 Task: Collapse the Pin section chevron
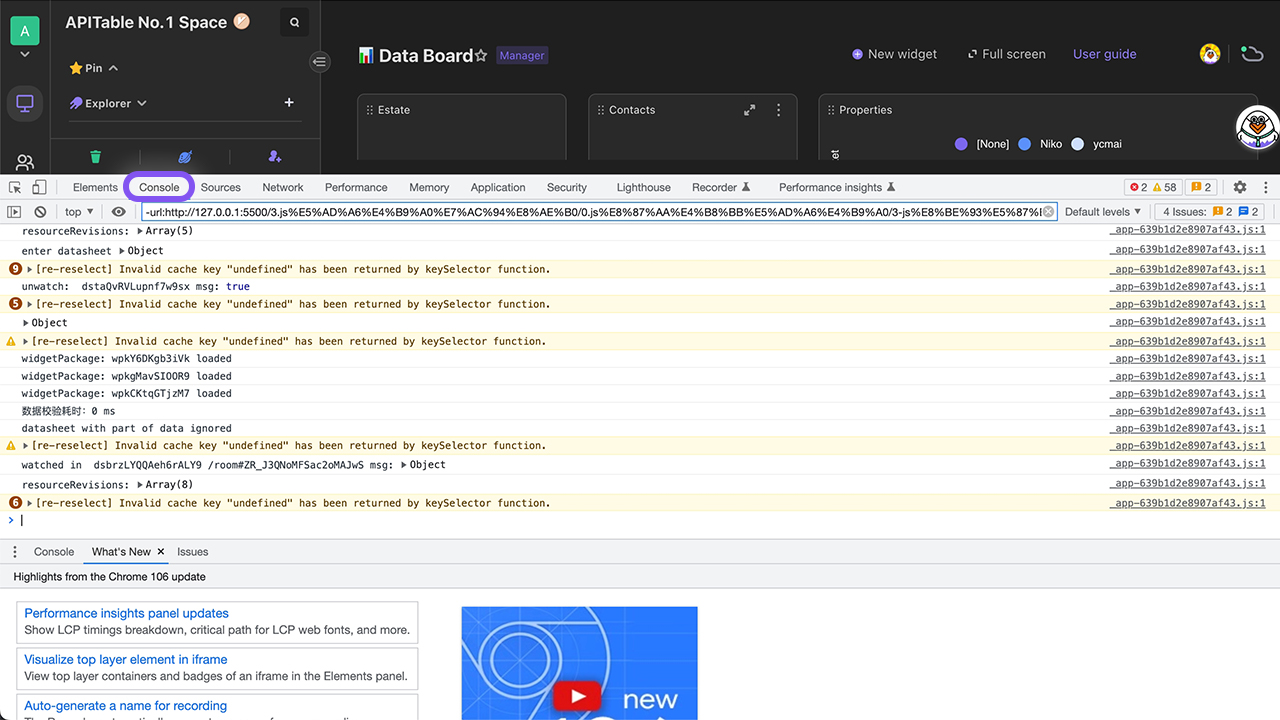[113, 68]
